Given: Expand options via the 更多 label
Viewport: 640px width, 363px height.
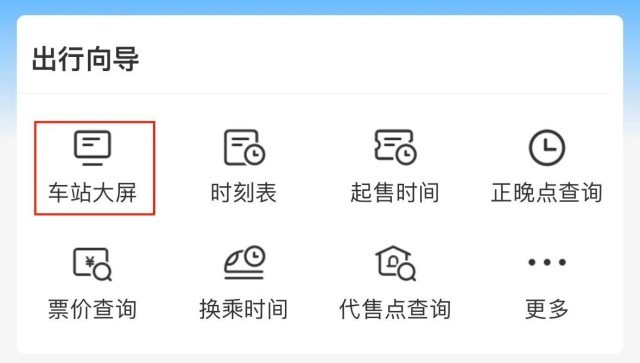Looking at the screenshot, I should 547,309.
